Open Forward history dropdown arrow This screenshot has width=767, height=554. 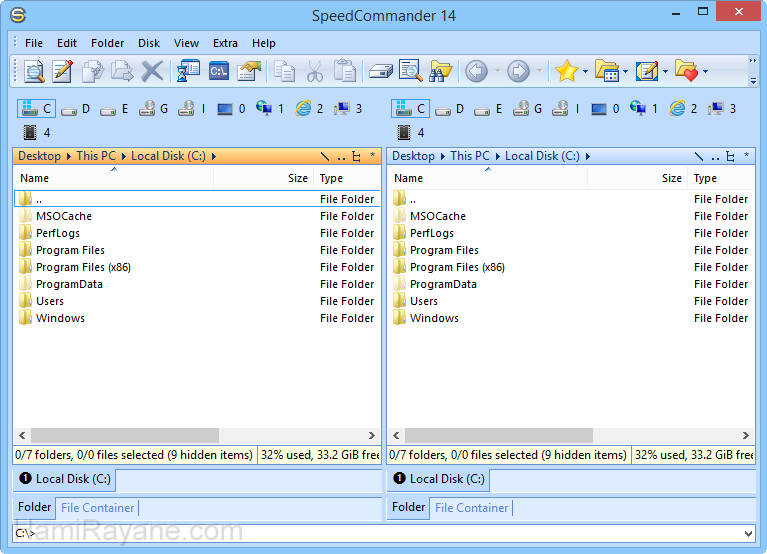(x=539, y=71)
